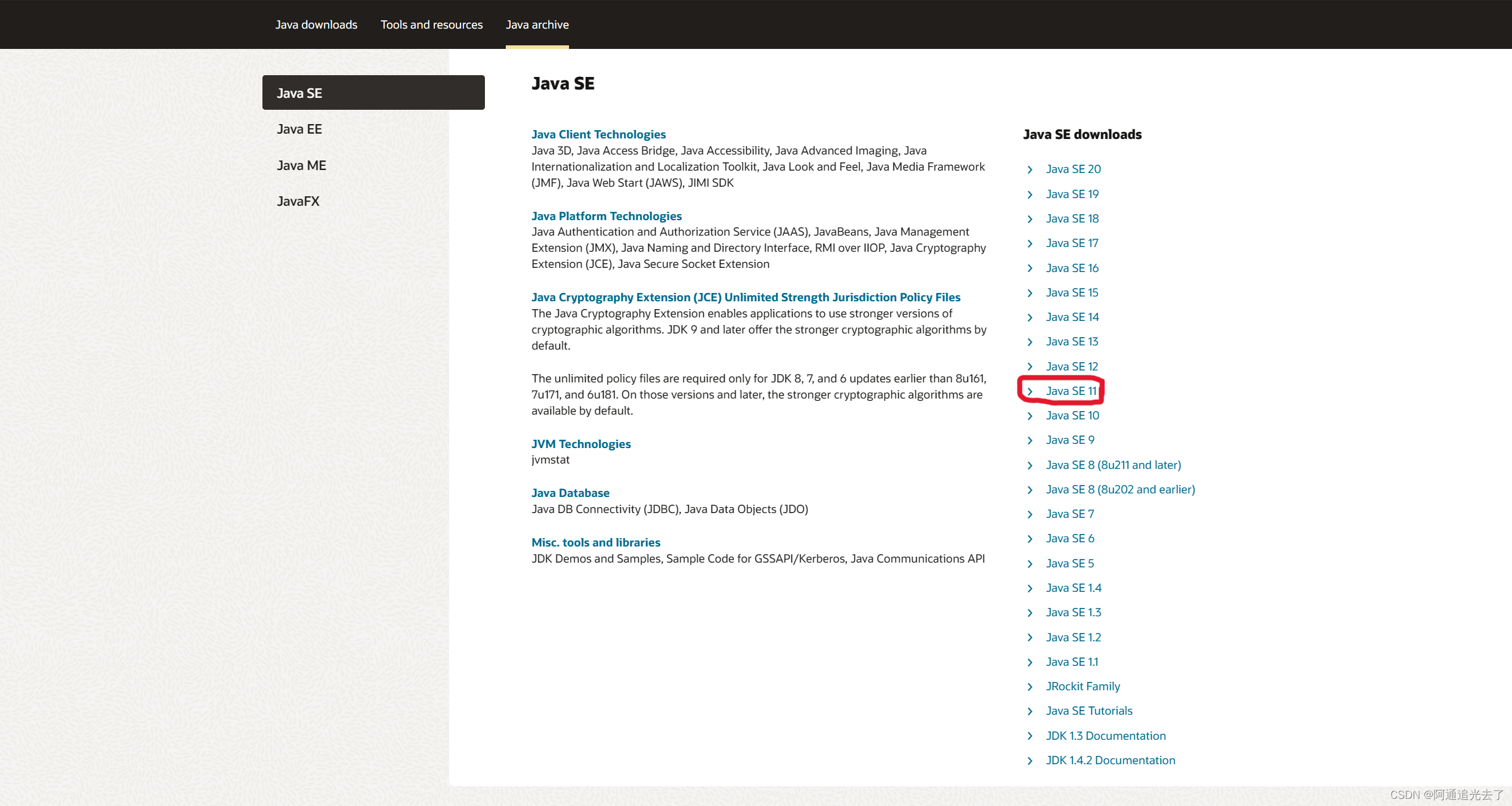The image size is (1512, 806).
Task: Open the Java SE 5 download link
Action: pyautogui.click(x=1070, y=563)
